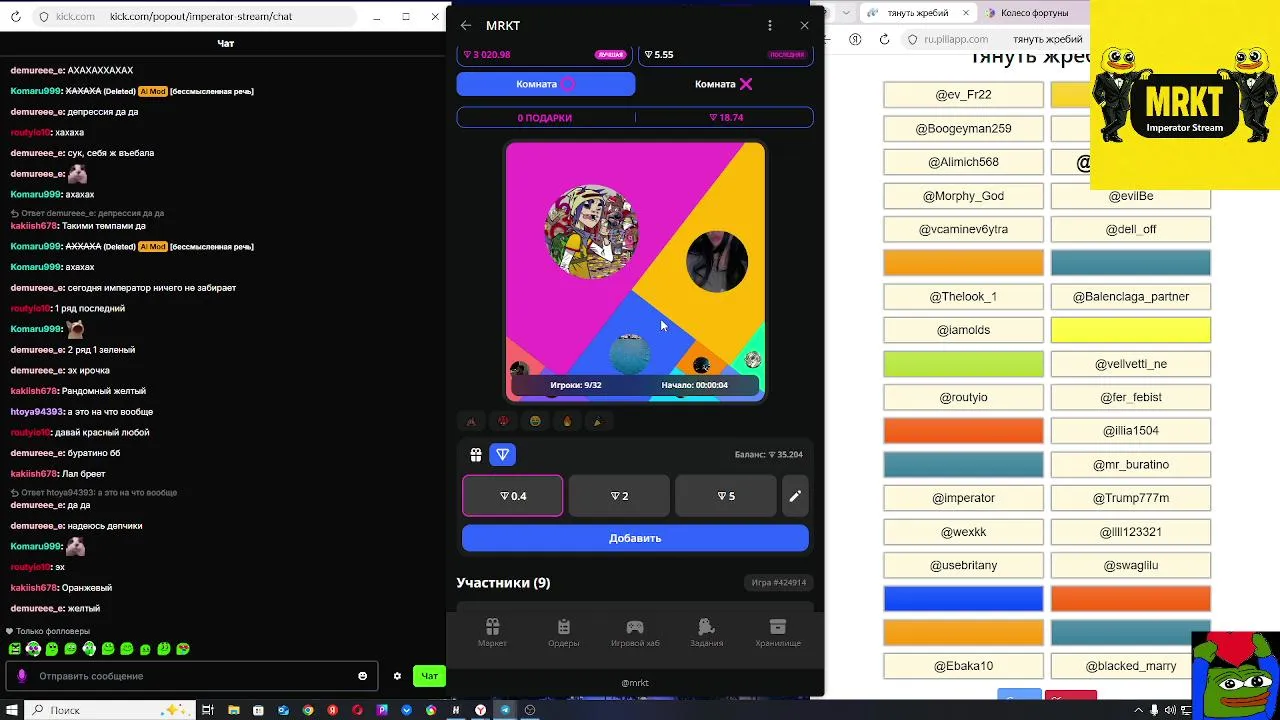Click the kick.com popout chat address bar
Viewport: 1280px width, 720px height.
pyautogui.click(x=193, y=17)
